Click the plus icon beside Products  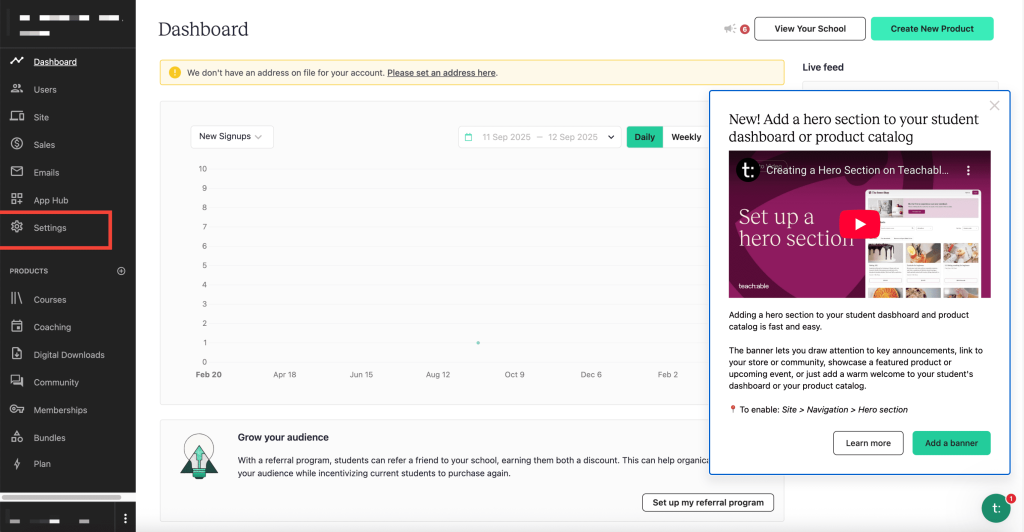(x=122, y=271)
